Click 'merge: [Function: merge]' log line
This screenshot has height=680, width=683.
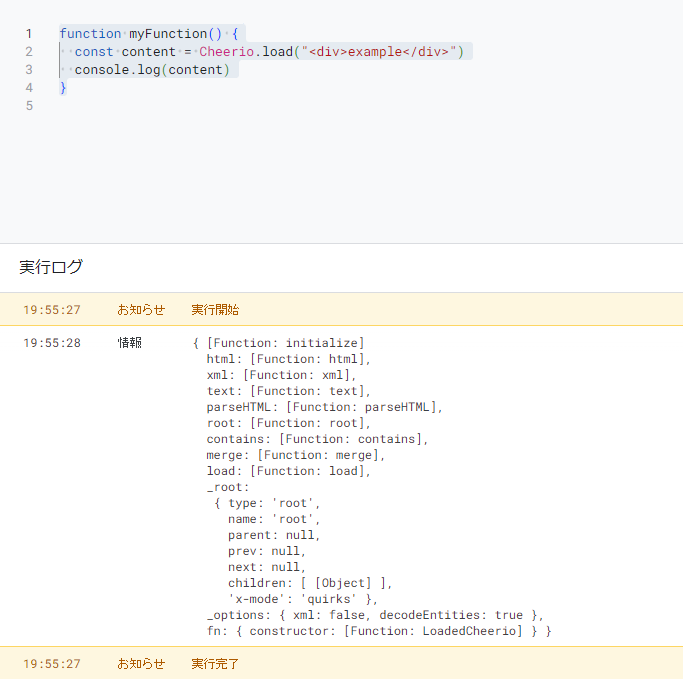tap(296, 455)
